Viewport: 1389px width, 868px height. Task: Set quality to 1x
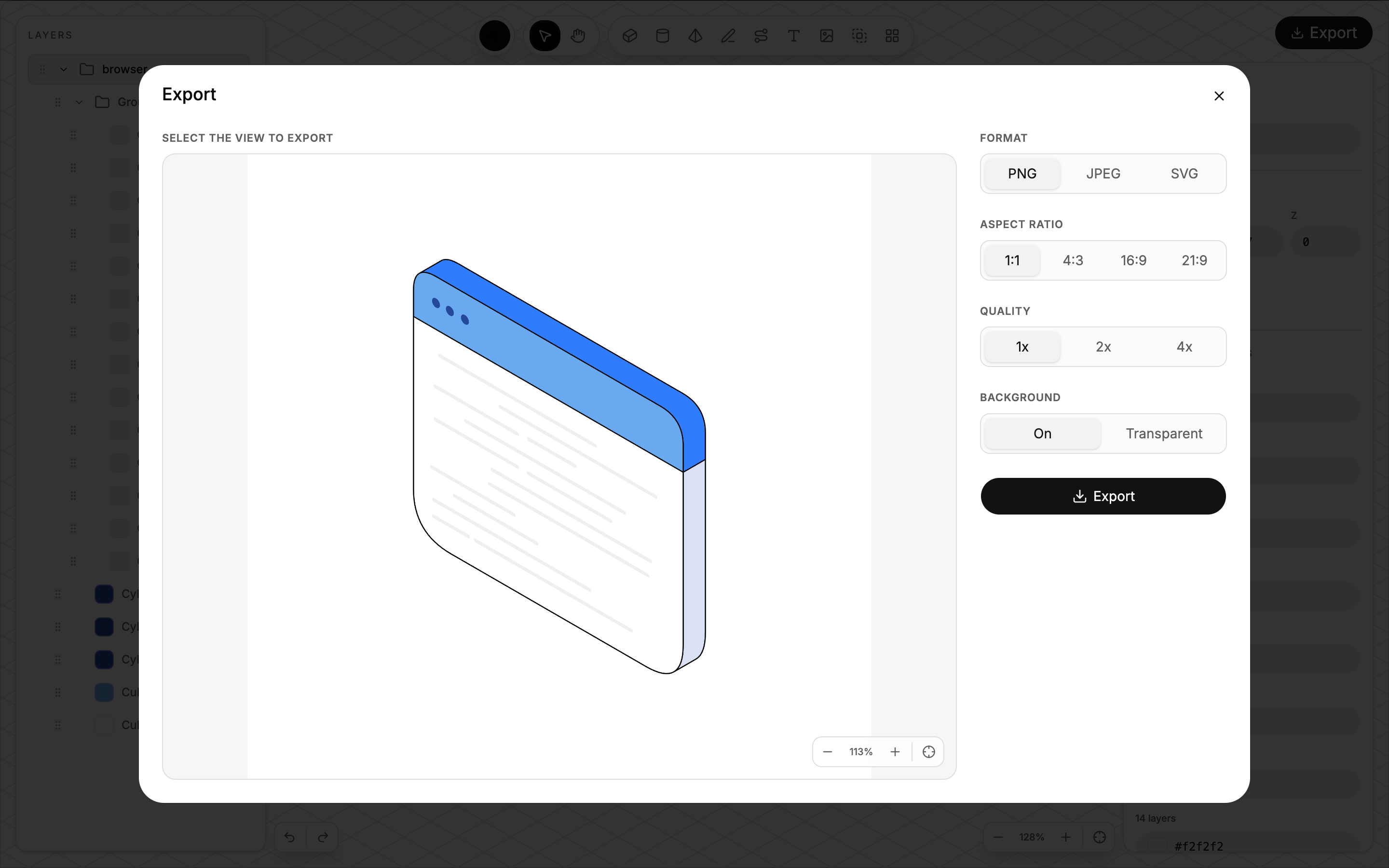tap(1022, 347)
